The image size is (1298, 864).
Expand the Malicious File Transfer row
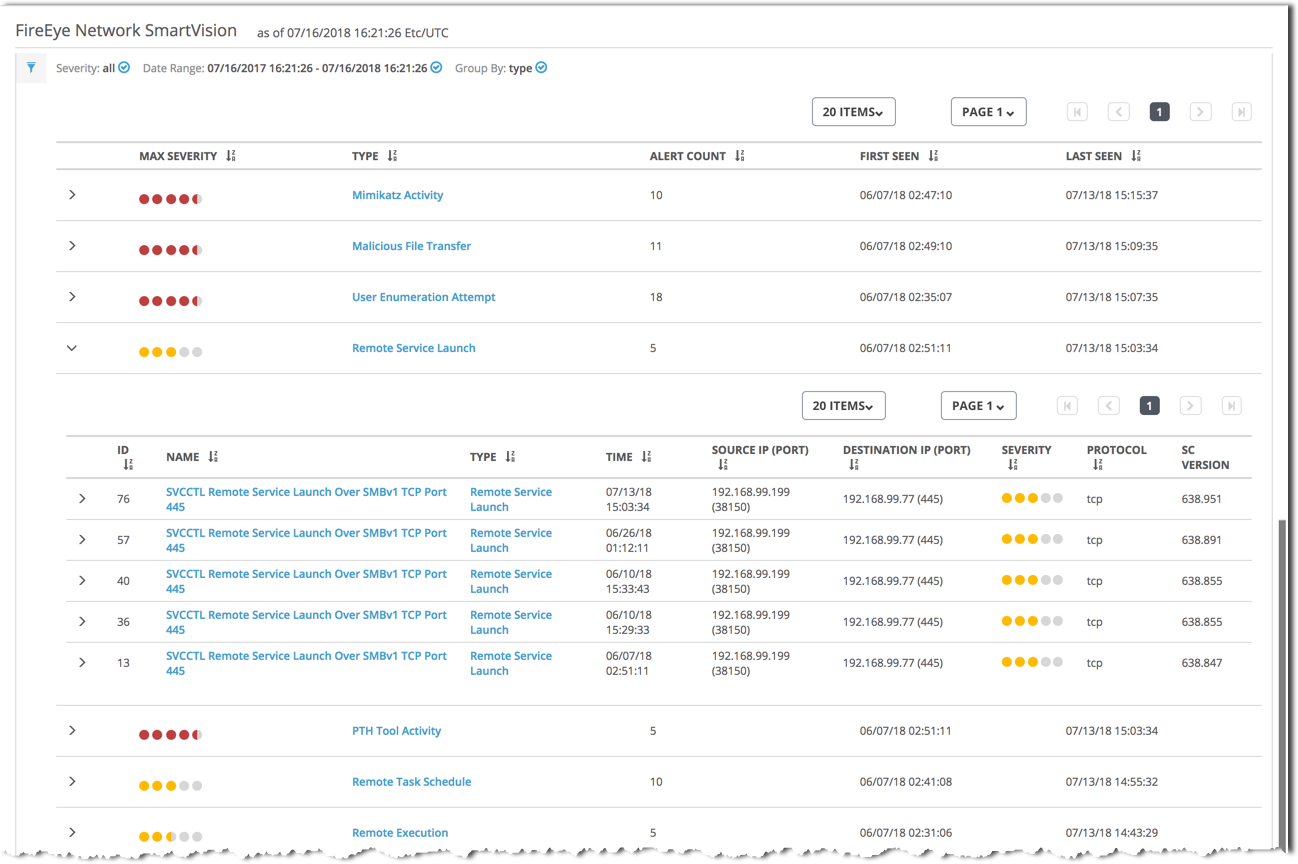coord(72,246)
